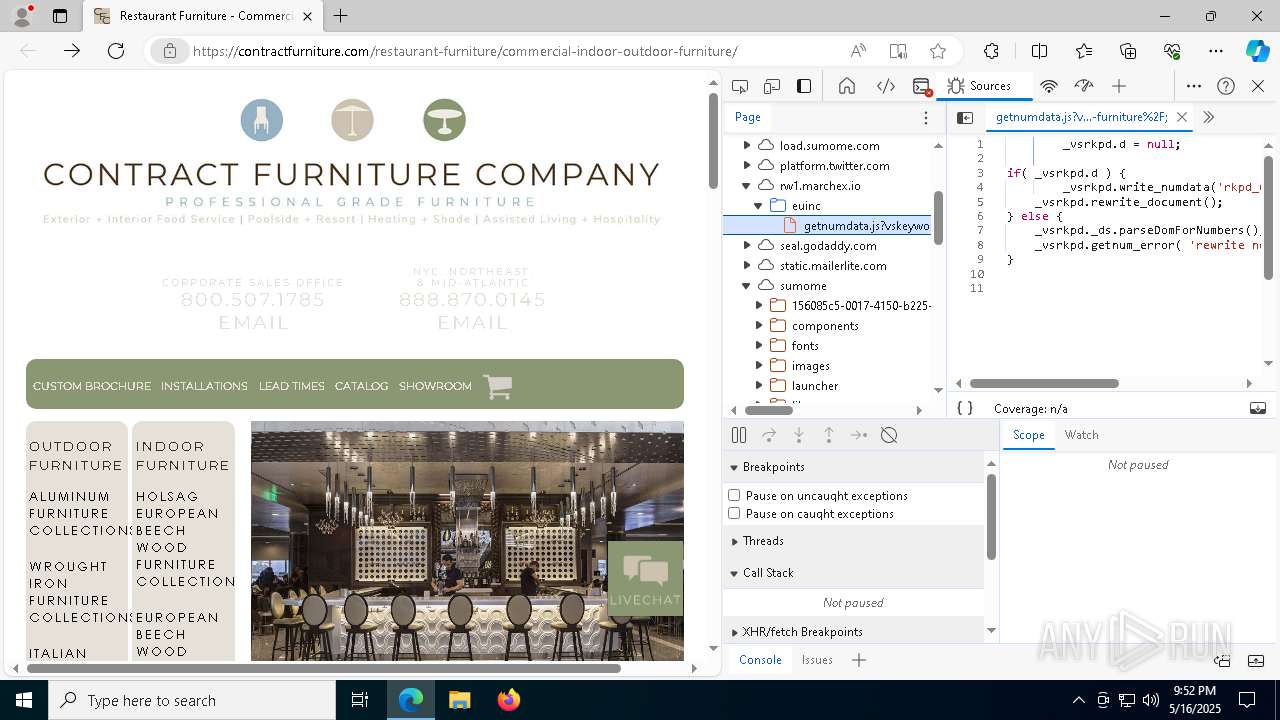The height and width of the screenshot is (720, 1280).
Task: Select the Scope tab
Action: coord(1028,435)
